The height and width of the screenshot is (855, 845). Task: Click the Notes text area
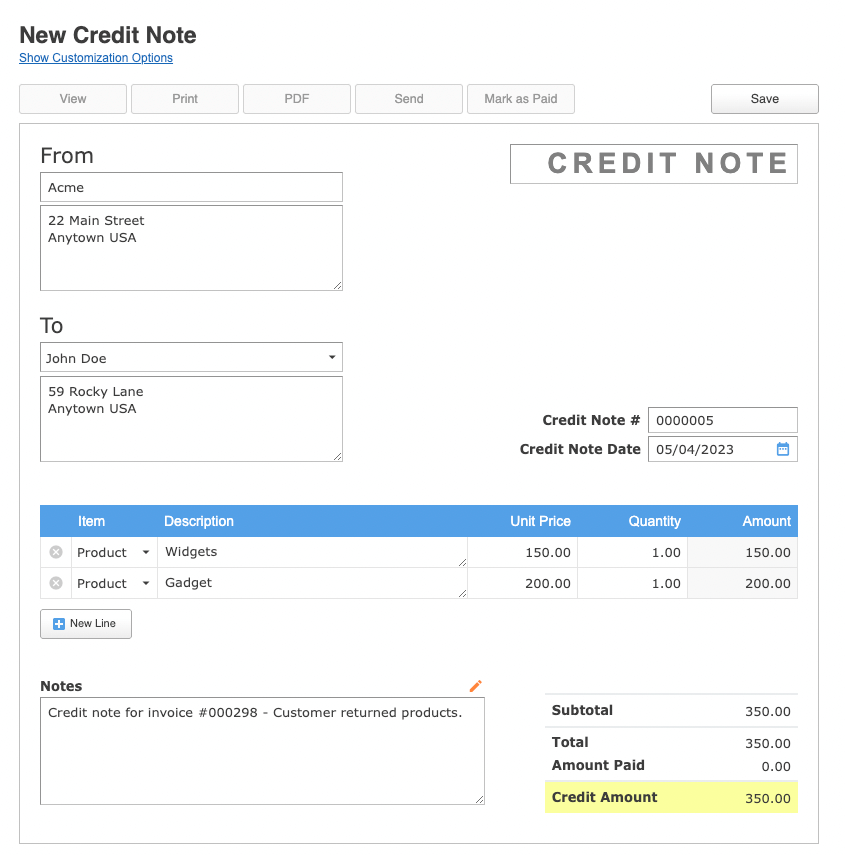(x=262, y=751)
